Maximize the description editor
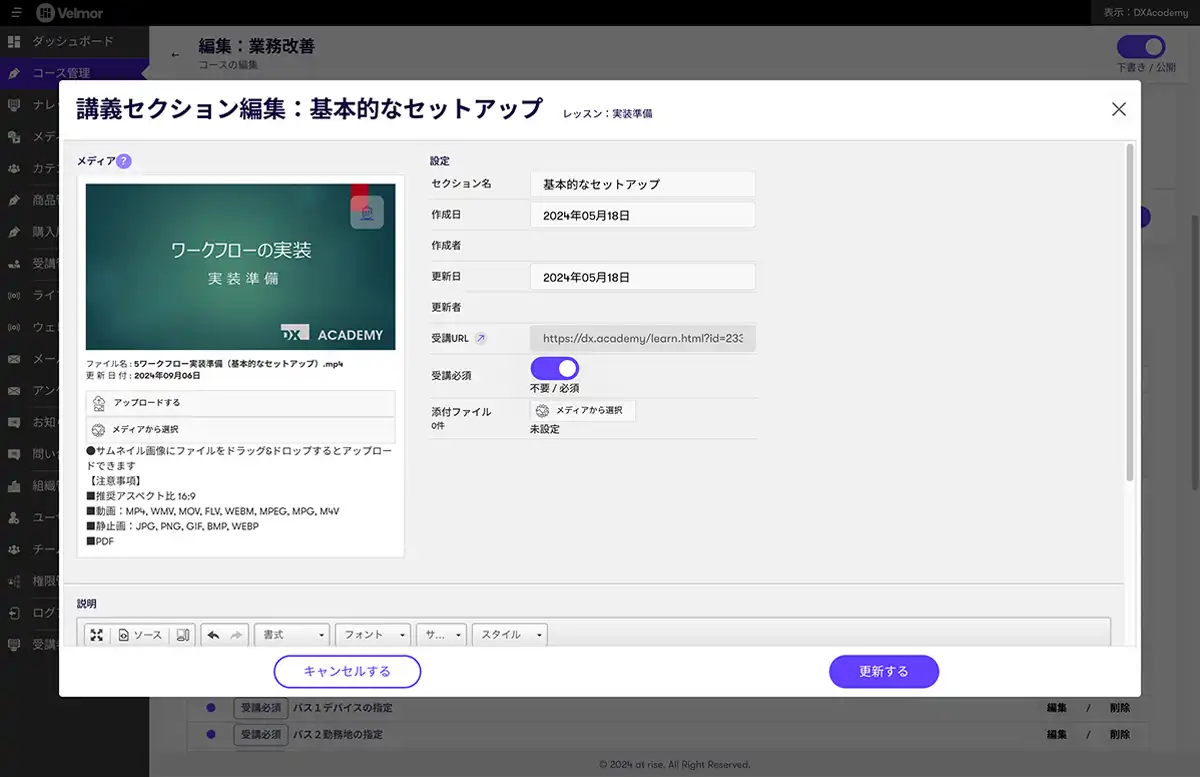 [96, 635]
